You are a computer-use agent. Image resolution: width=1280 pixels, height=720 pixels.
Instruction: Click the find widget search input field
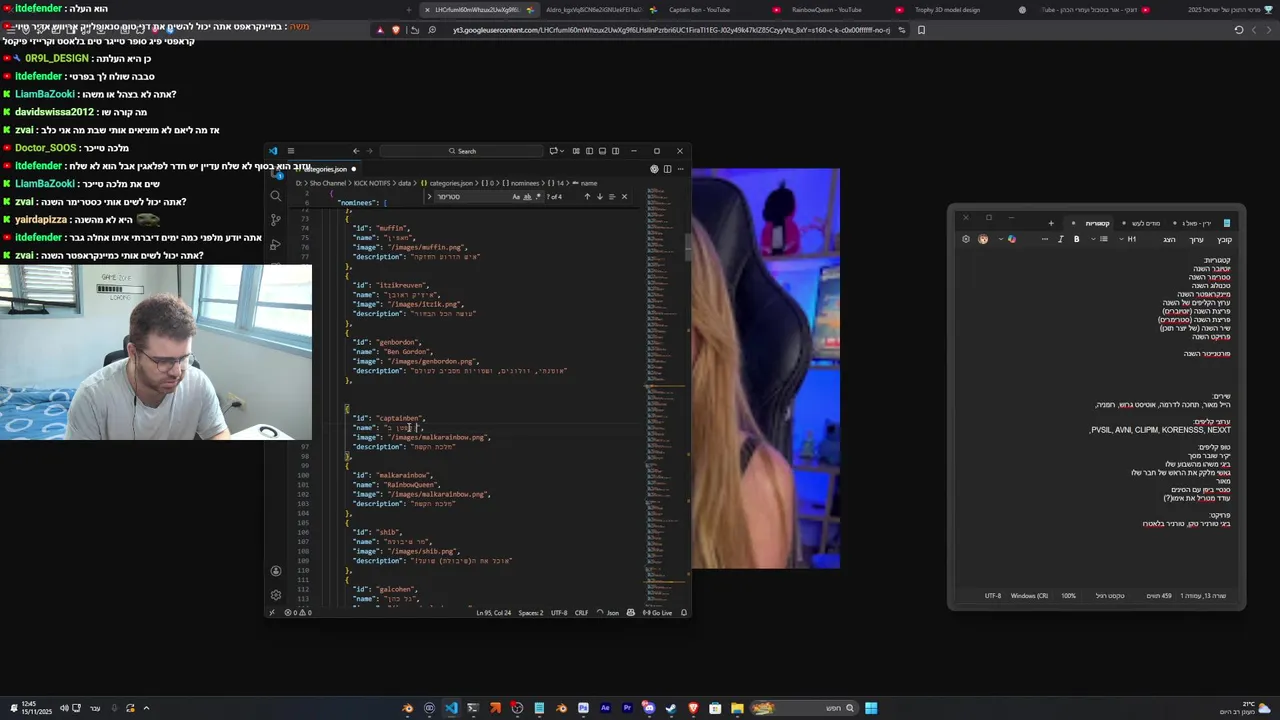tap(472, 197)
